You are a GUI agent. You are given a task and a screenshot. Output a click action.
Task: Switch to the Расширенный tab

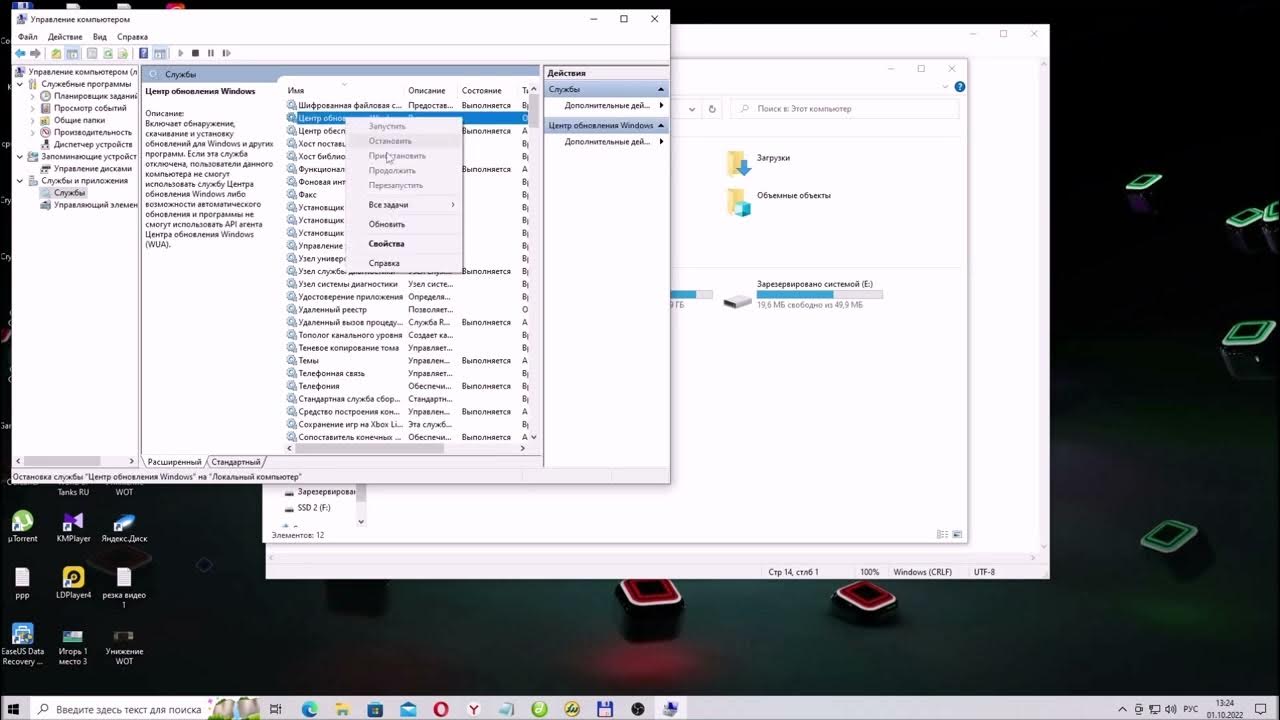174,462
